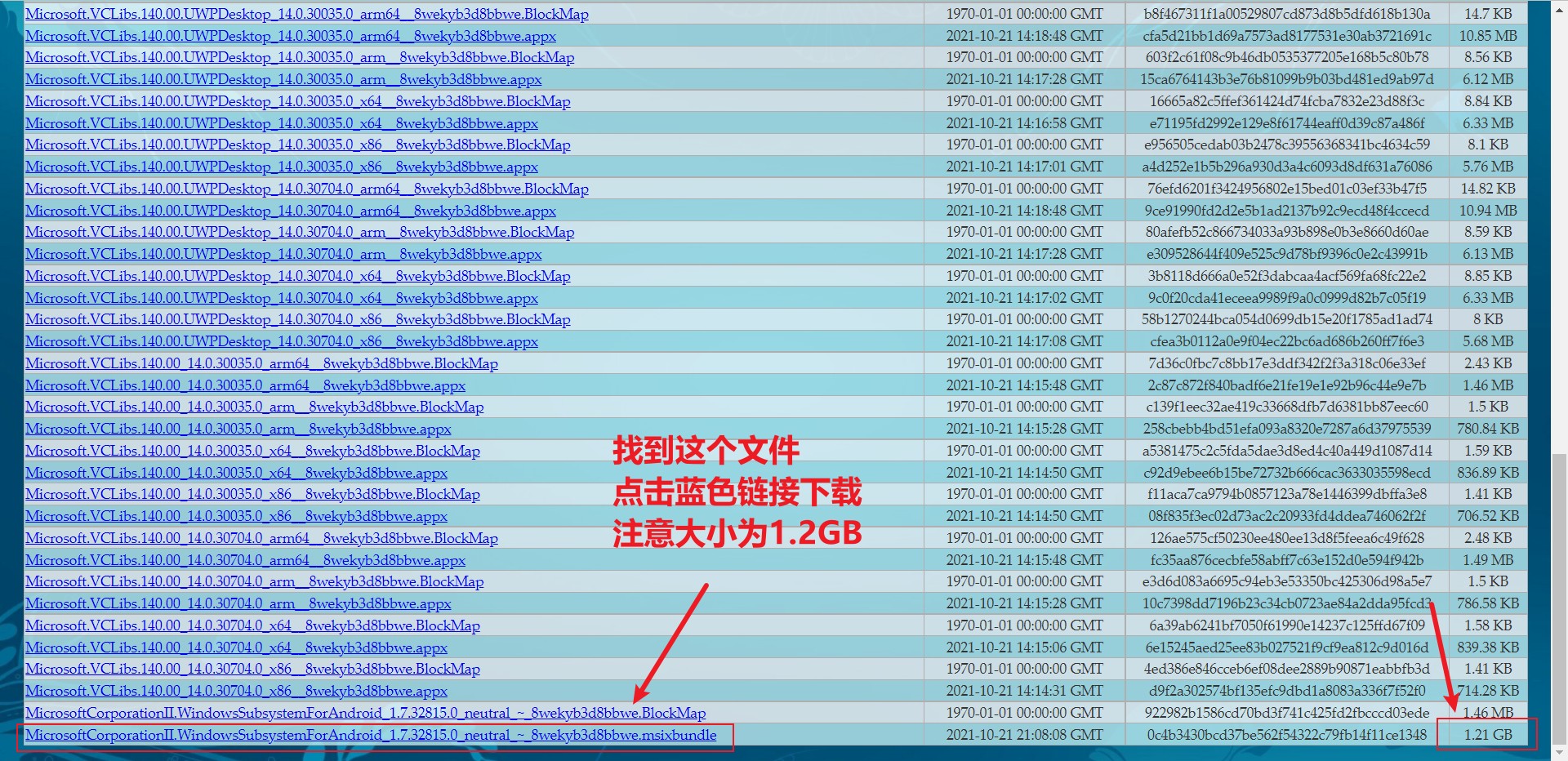Open VCLibs.140.00_14.0.30704.0 x64 appx link
Viewport: 1568px width, 761px height.
tap(236, 648)
